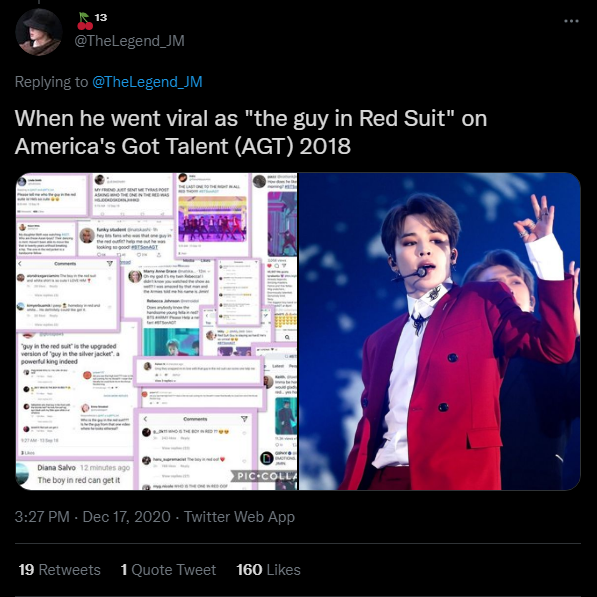Image resolution: width=597 pixels, height=597 pixels.
Task: View the 19 Retweets list
Action: point(59,570)
